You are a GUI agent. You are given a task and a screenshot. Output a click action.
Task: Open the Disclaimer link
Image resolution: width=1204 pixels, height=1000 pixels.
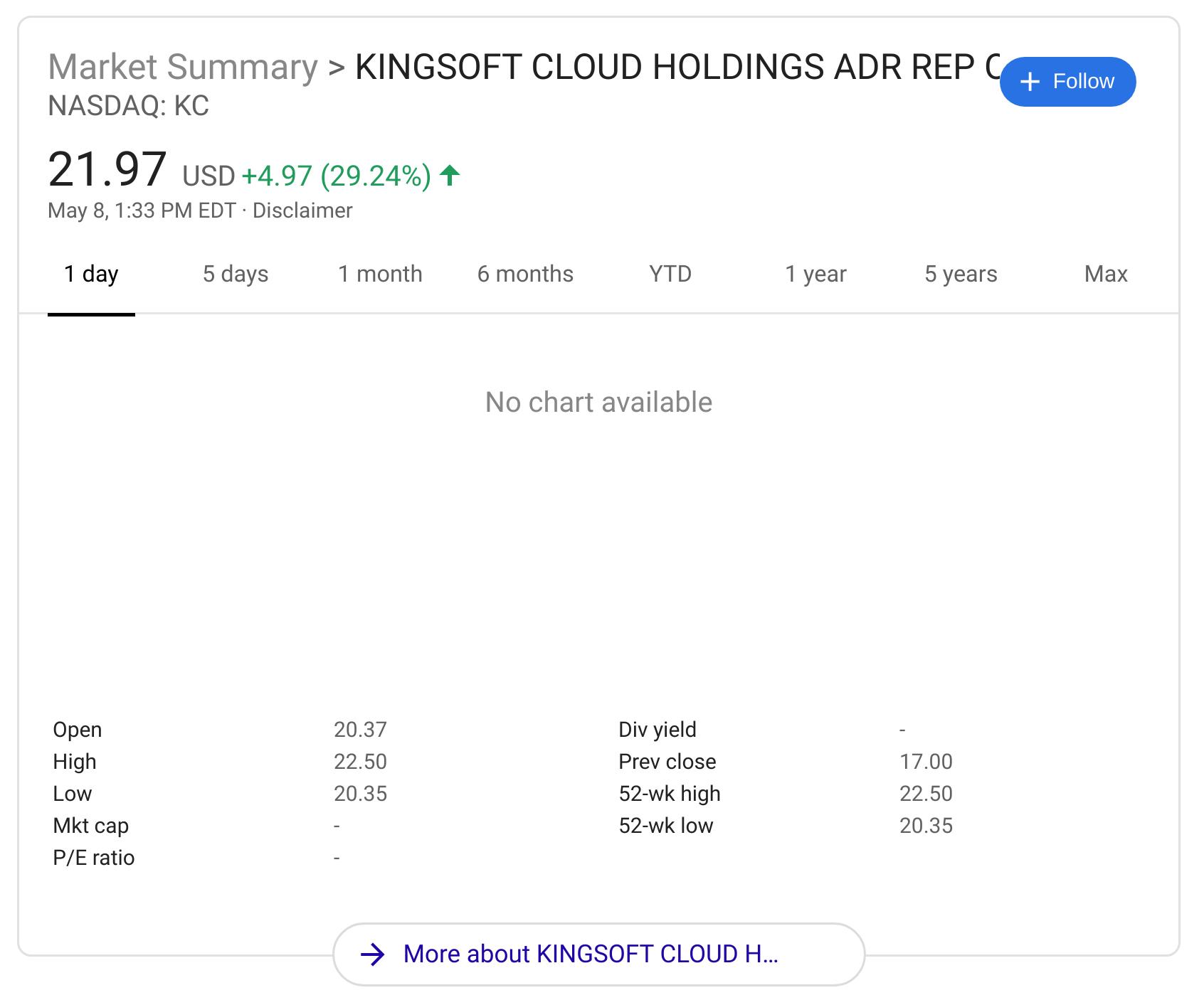pos(302,211)
